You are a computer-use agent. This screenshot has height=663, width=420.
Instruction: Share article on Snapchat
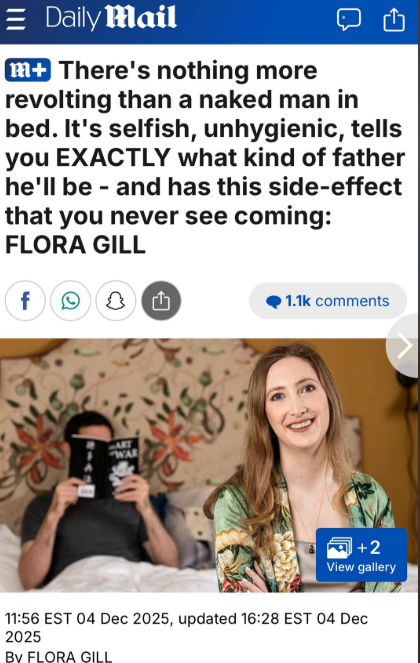(115, 301)
